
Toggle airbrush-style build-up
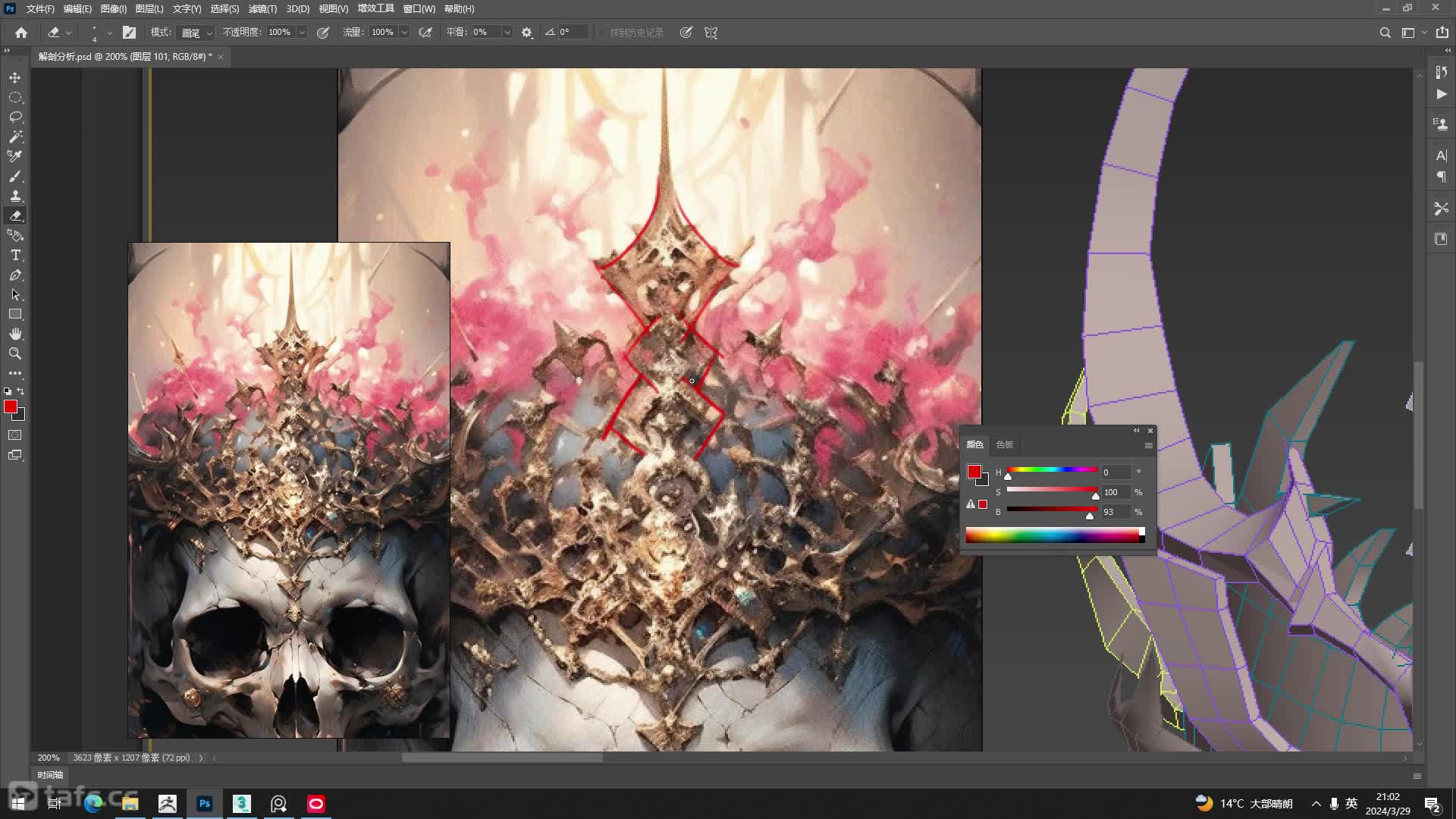click(x=426, y=33)
